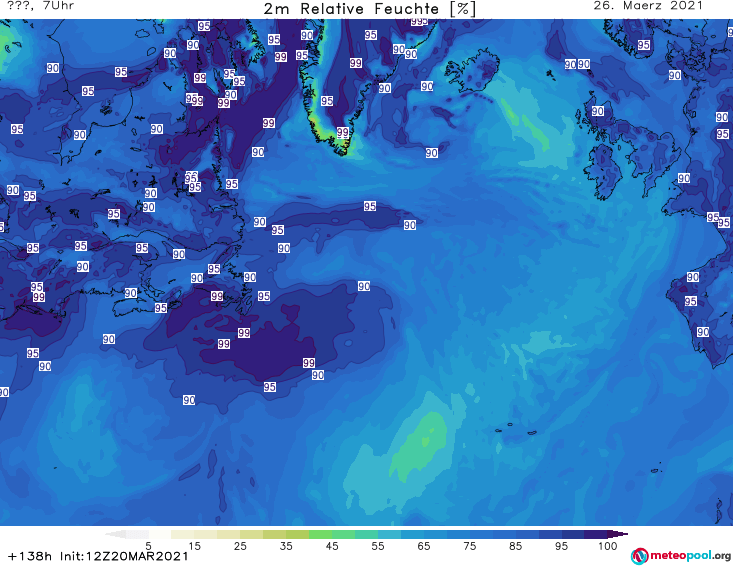Pick the cream colorbar section between 15 and 25
Viewport: 733px width, 566px height.
coord(217,534)
